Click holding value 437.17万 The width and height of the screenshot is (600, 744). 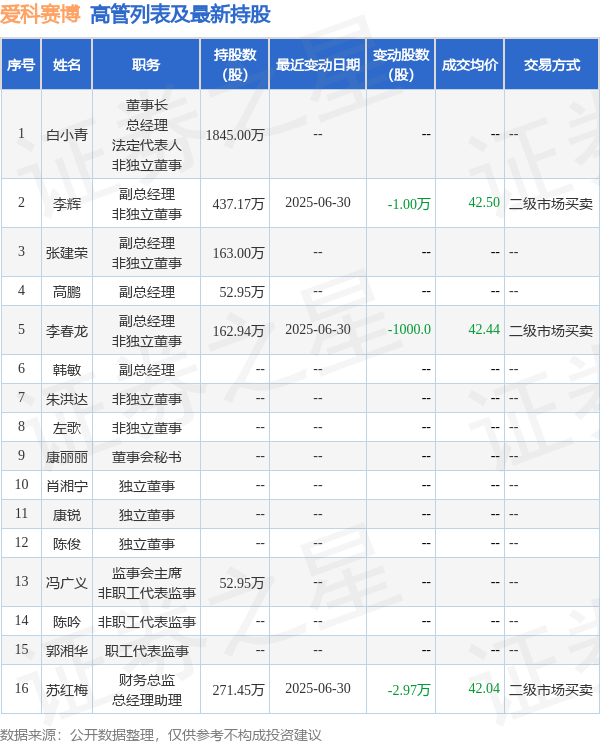[238, 204]
